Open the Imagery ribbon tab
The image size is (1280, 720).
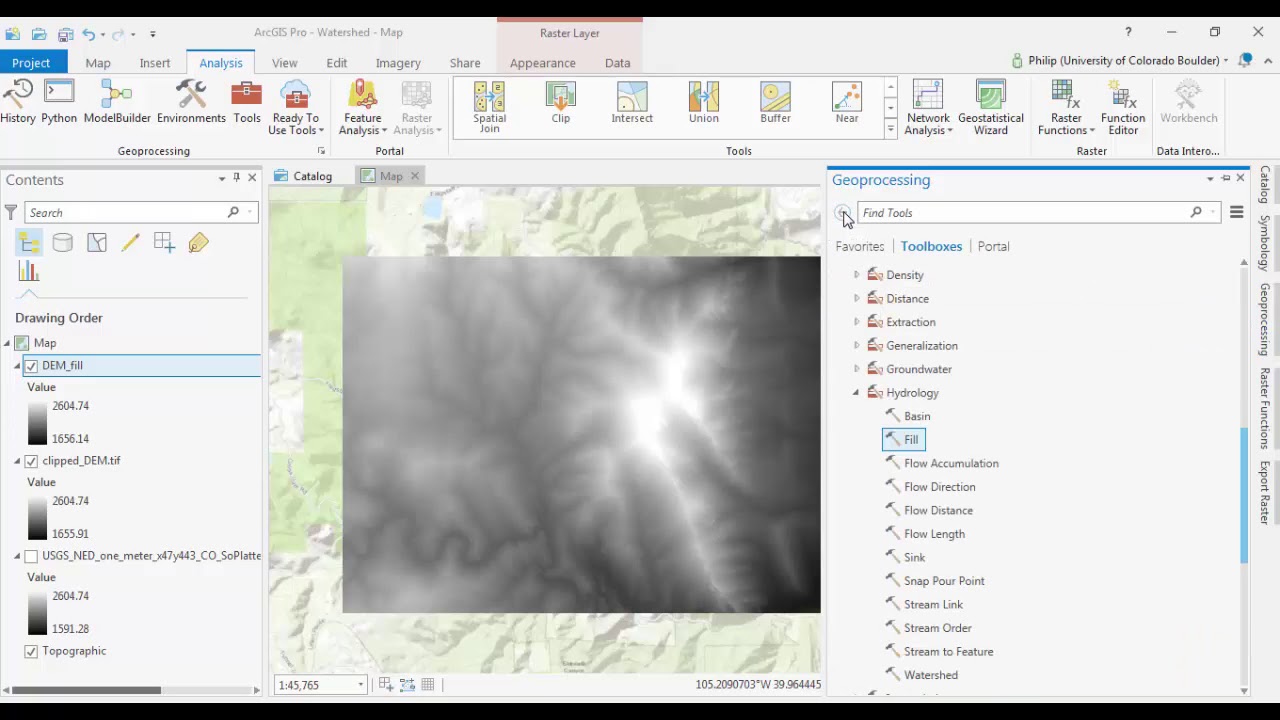point(398,63)
